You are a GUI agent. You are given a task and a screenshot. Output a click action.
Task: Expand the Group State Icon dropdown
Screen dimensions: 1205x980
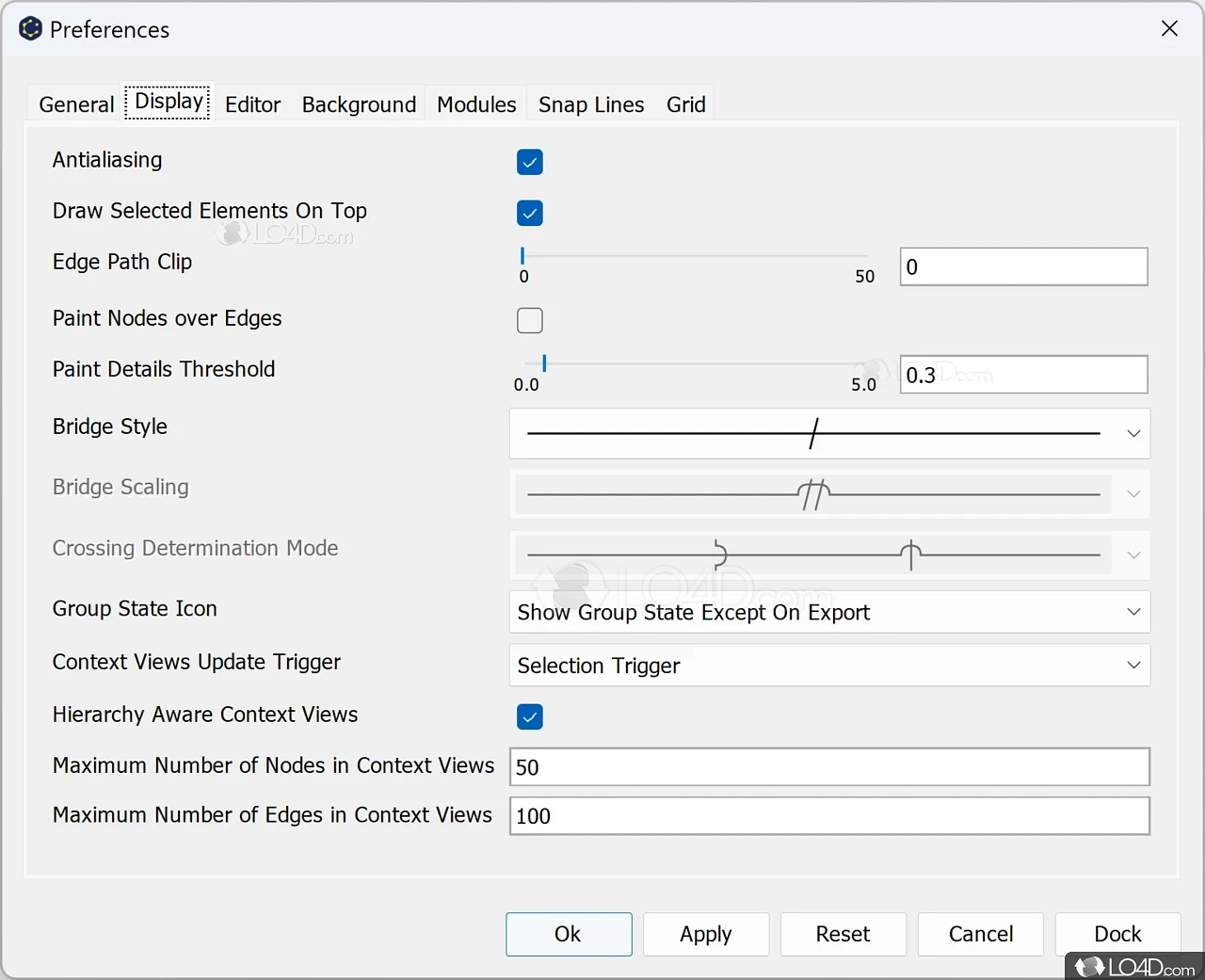[x=828, y=612]
